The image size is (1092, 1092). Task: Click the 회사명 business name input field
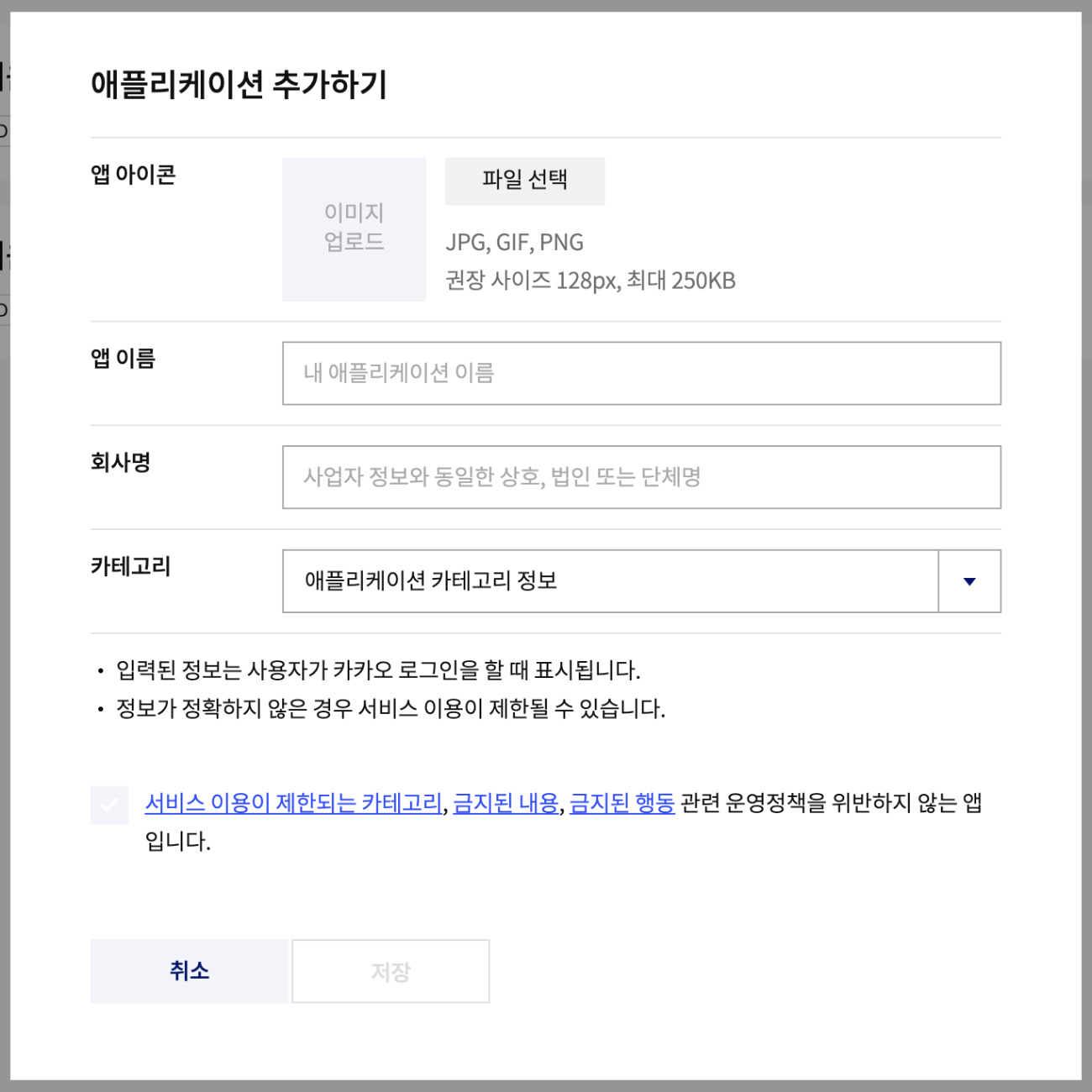pos(642,477)
